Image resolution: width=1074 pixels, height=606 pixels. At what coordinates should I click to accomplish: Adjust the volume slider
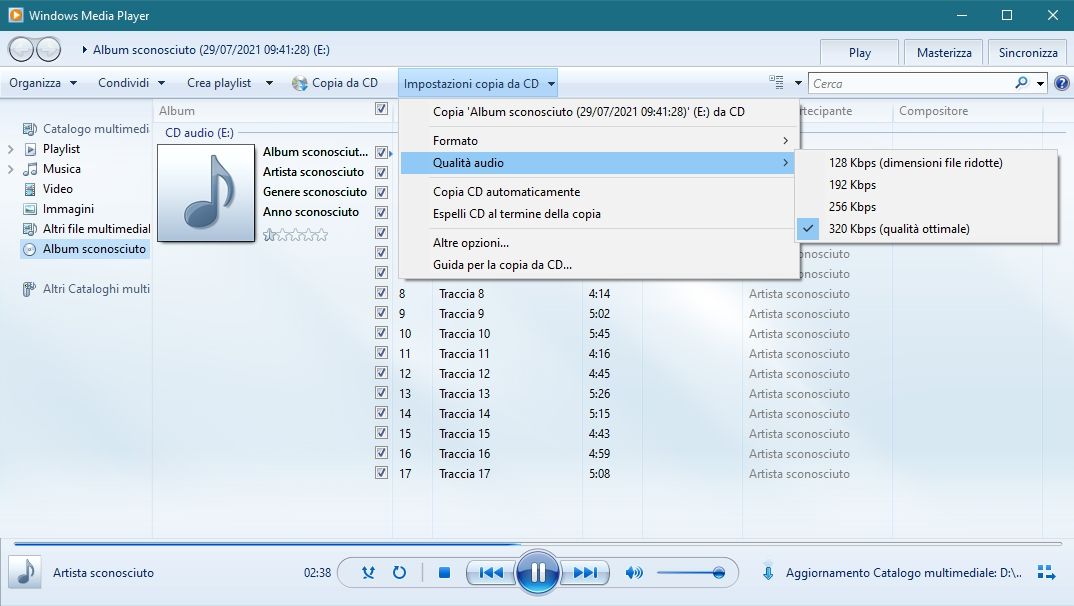[690, 572]
